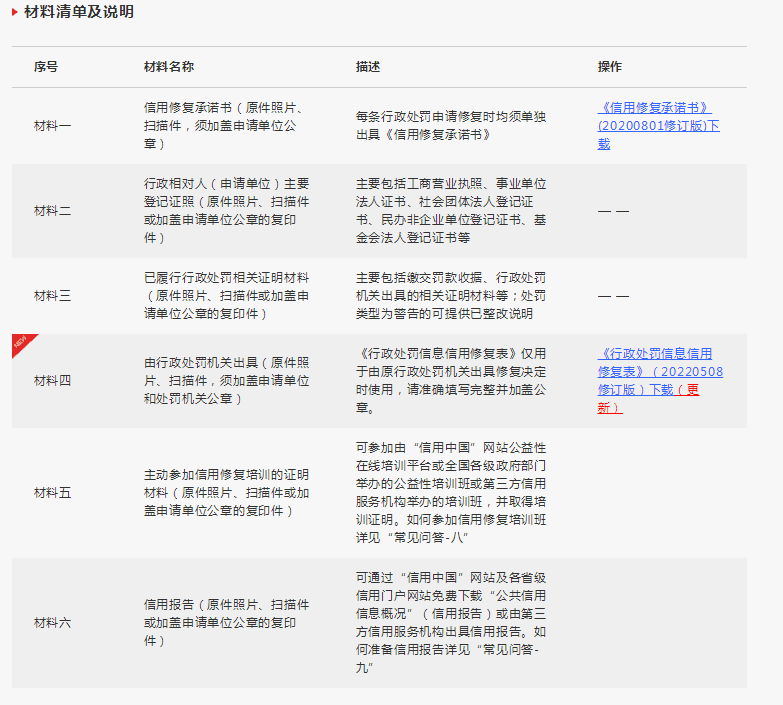The height and width of the screenshot is (705, 783).
Task: Select the 操作 column header
Action: pos(610,67)
